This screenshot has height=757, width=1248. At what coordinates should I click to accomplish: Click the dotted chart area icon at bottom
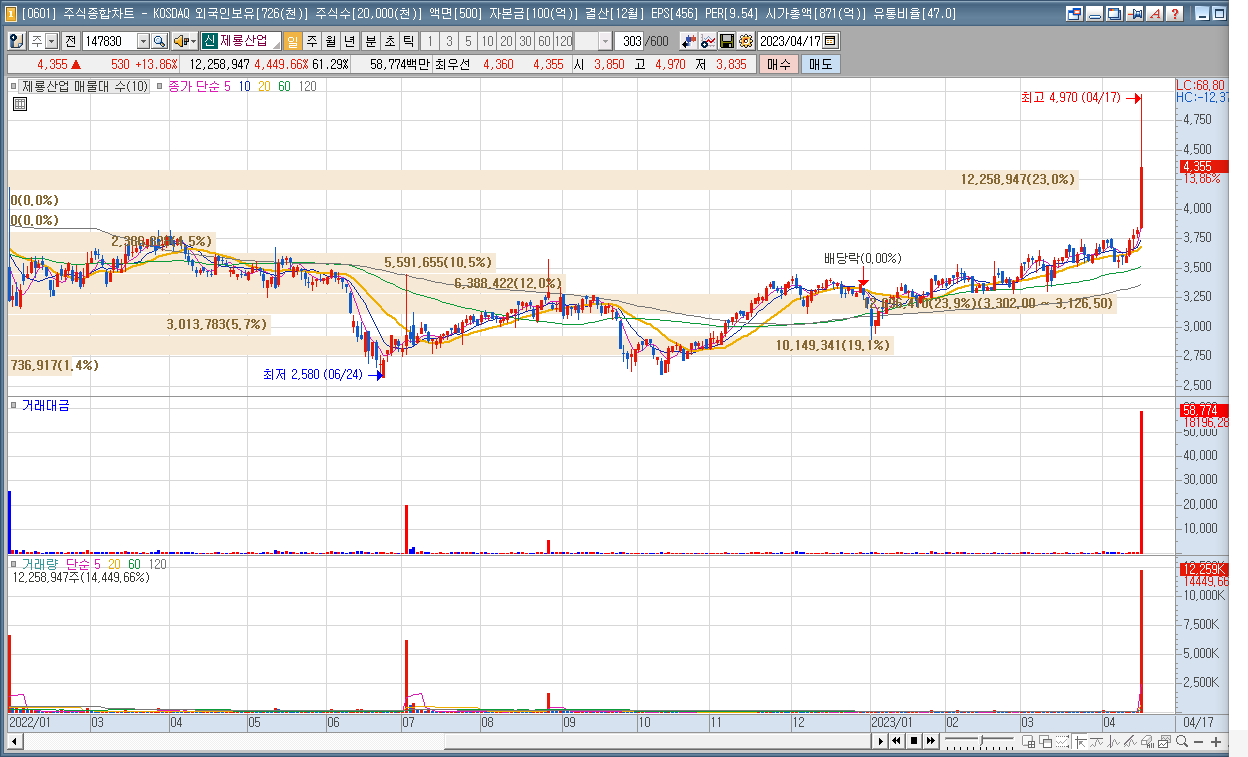coord(1062,741)
